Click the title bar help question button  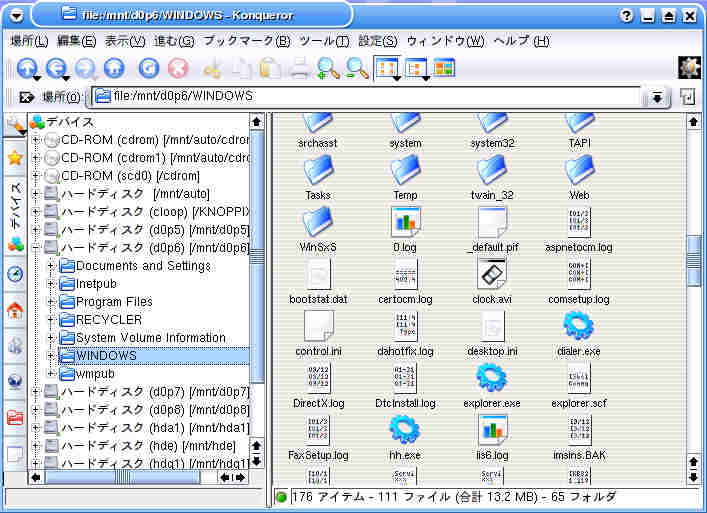pos(626,16)
